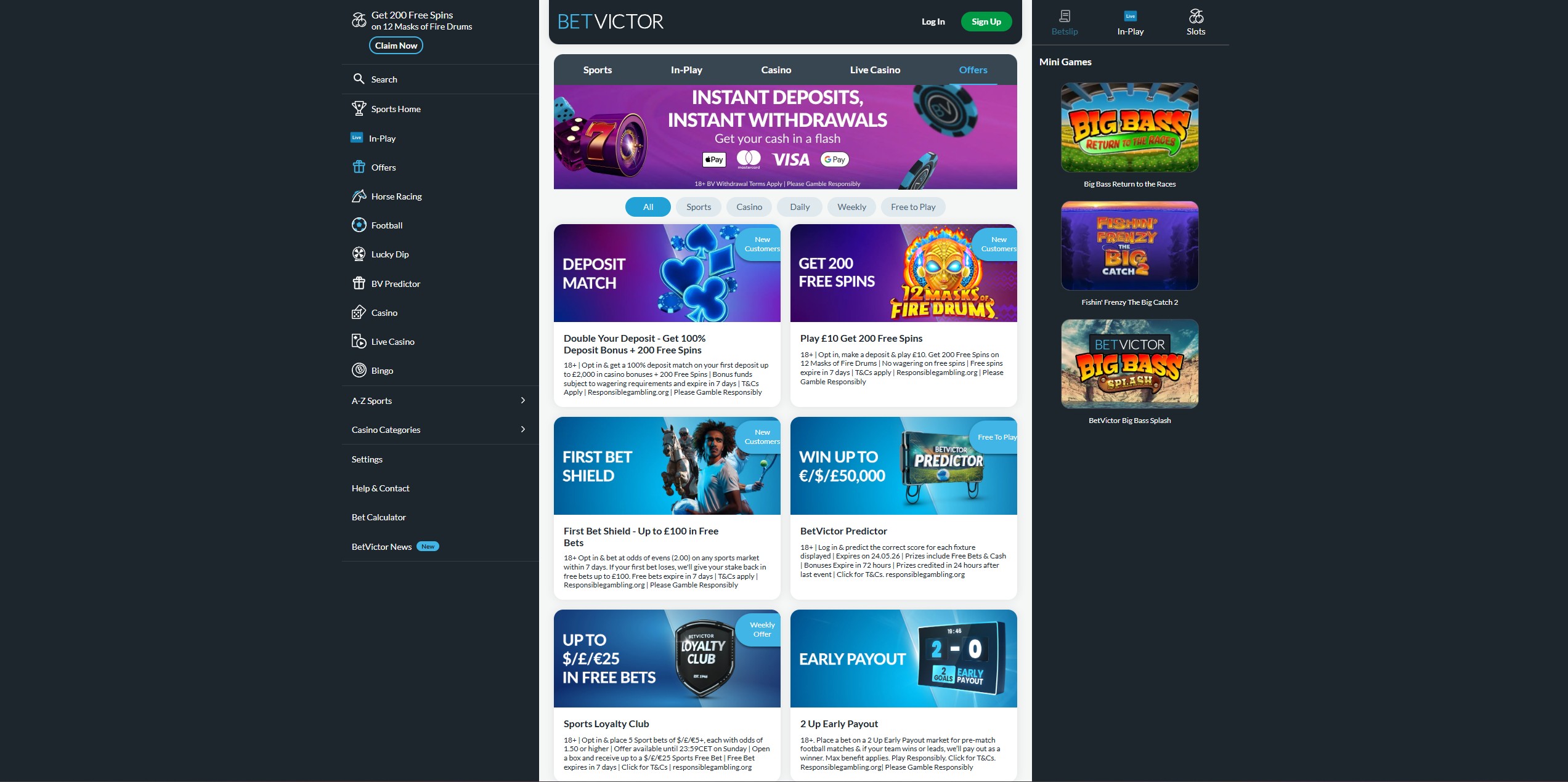
Task: Select the Offers main tab
Action: 973,70
